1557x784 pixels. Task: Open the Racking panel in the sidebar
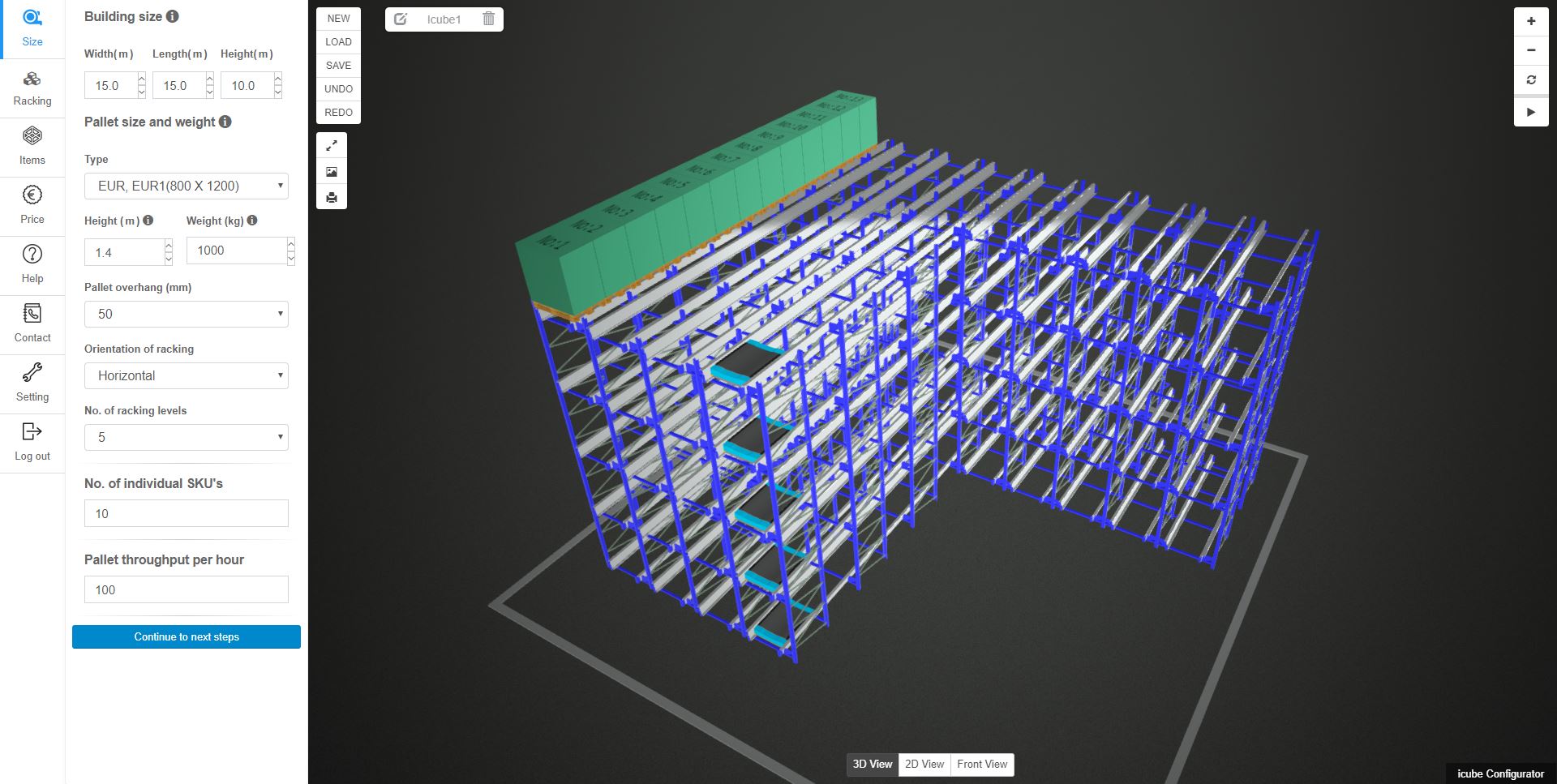(x=32, y=88)
